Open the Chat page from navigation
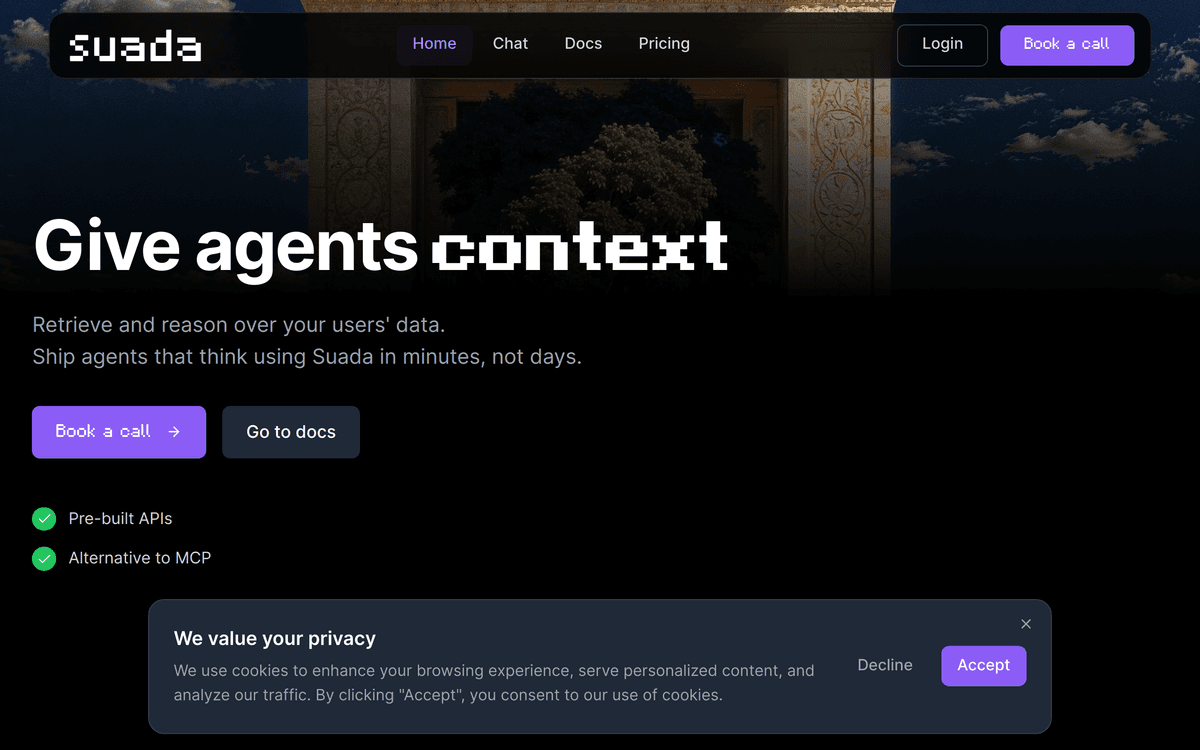This screenshot has height=750, width=1200. (x=510, y=44)
